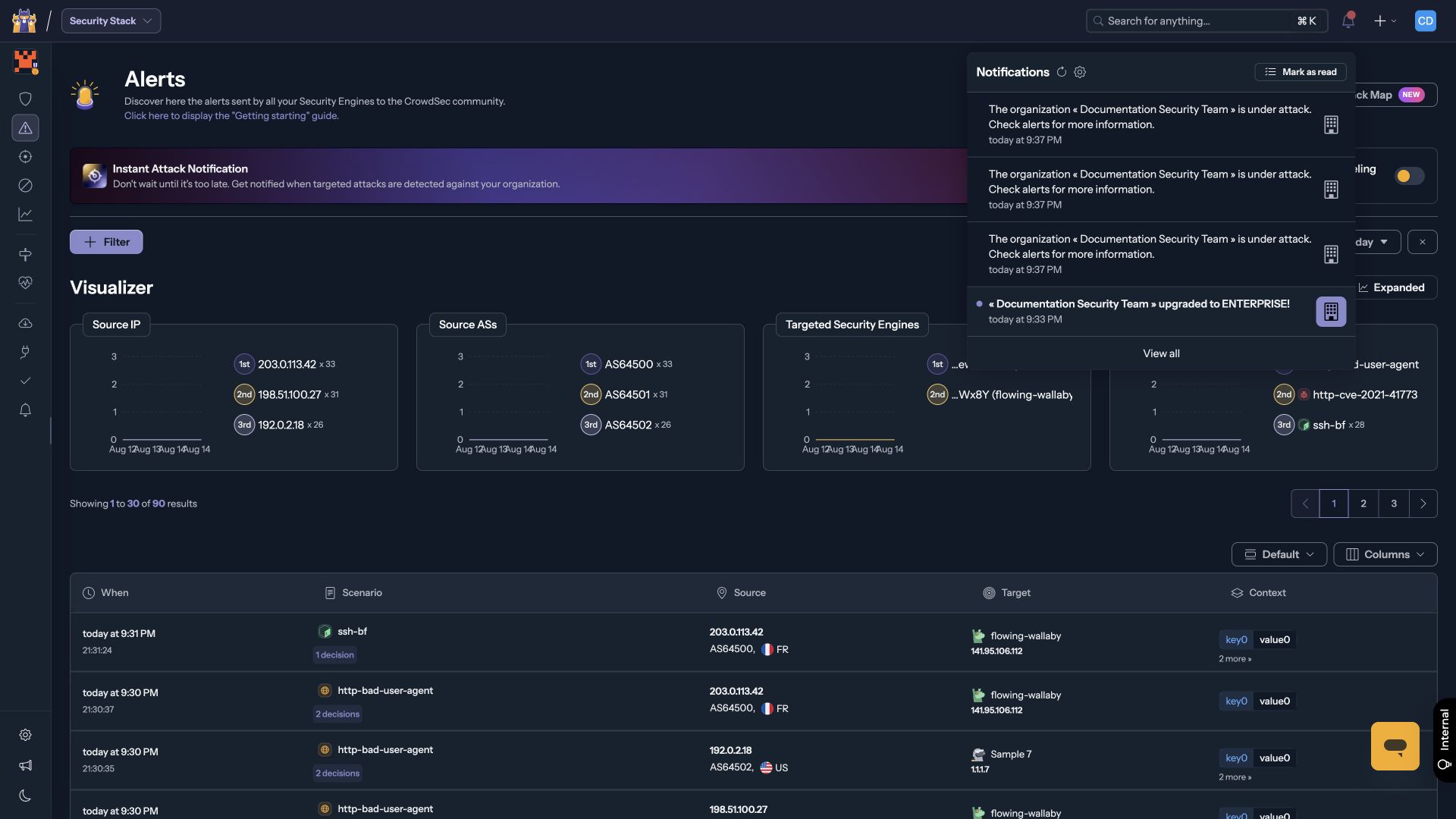Click the '1 decision' badge under ssh-bf
The height and width of the screenshot is (819, 1456).
click(x=334, y=655)
